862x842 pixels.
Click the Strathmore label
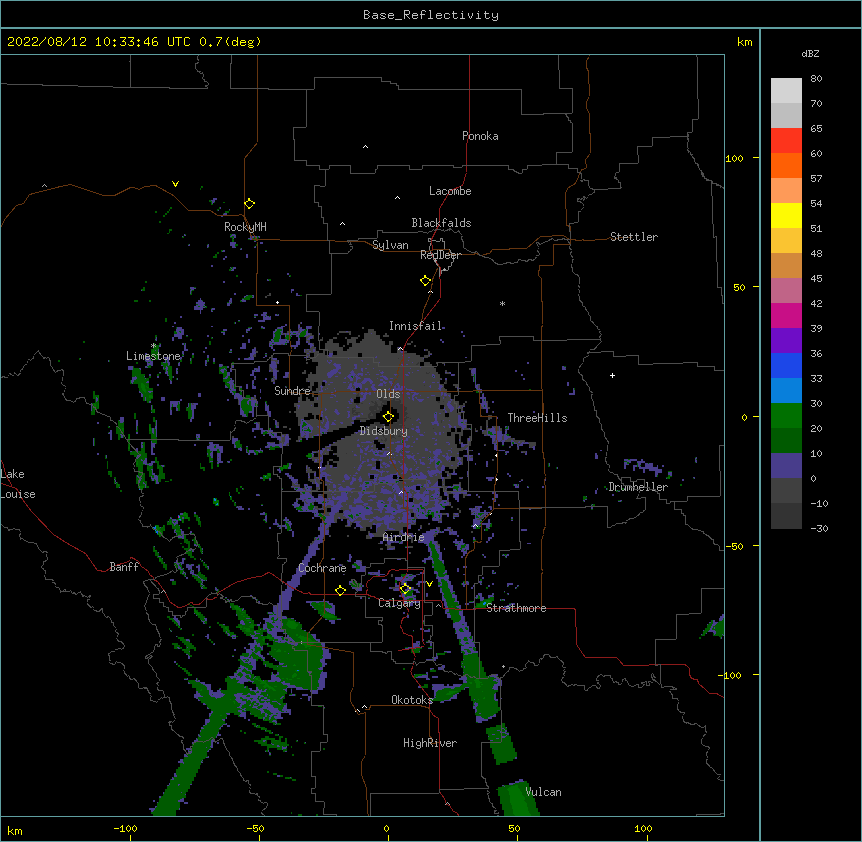coord(516,608)
